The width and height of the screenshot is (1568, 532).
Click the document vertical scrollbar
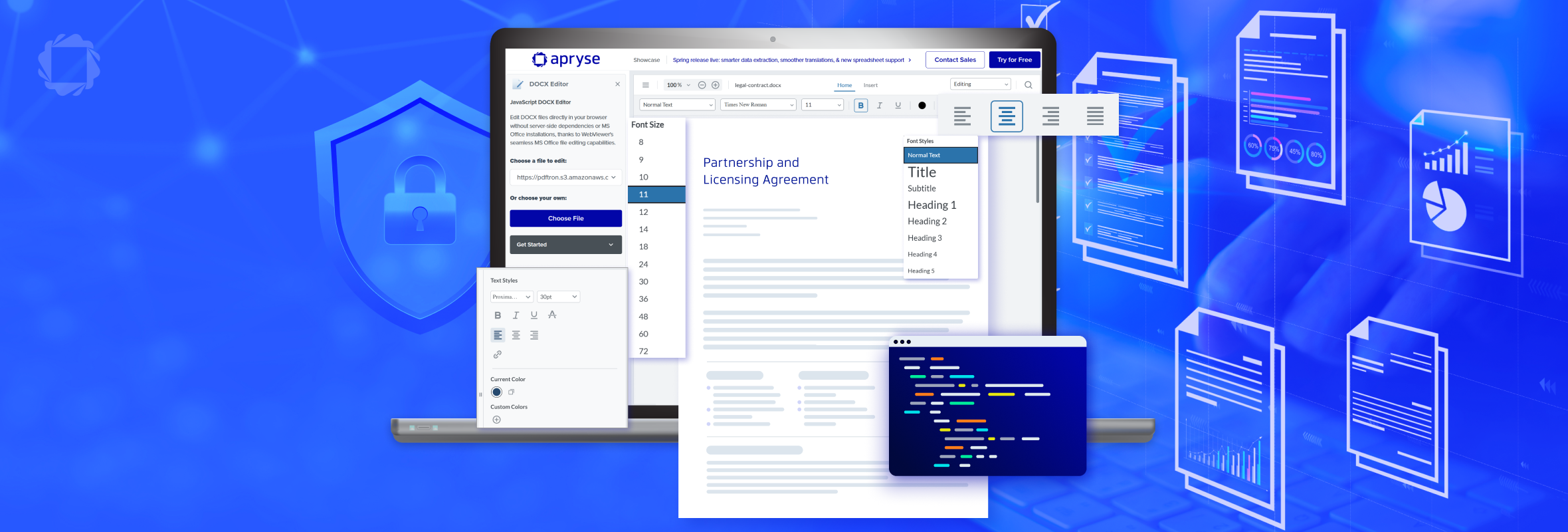1037,168
